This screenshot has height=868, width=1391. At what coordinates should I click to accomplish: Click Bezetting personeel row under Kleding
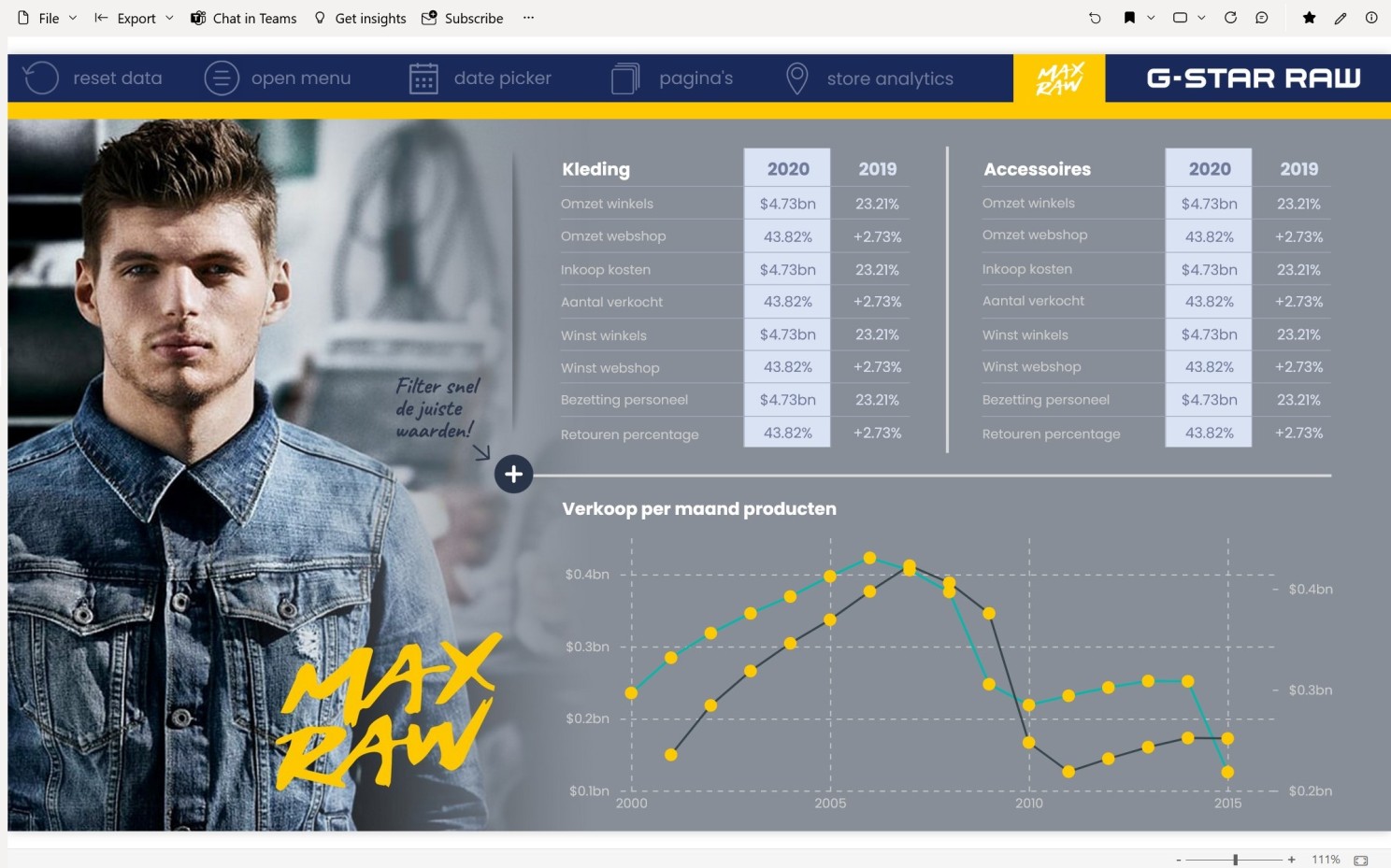(735, 400)
